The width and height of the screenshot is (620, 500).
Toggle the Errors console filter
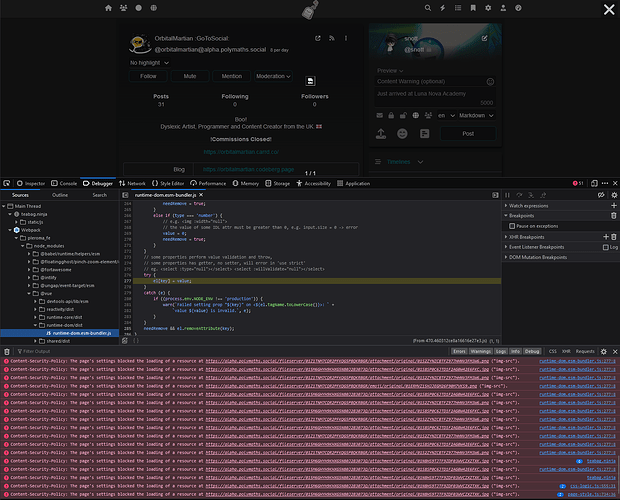point(459,351)
